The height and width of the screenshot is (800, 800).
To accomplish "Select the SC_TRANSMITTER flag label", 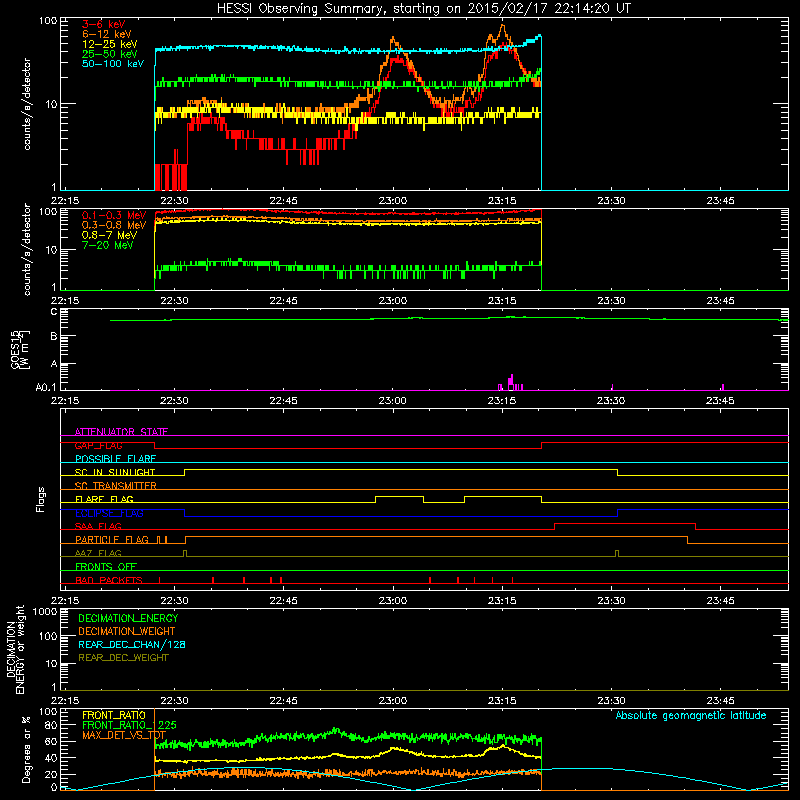I will (116, 486).
